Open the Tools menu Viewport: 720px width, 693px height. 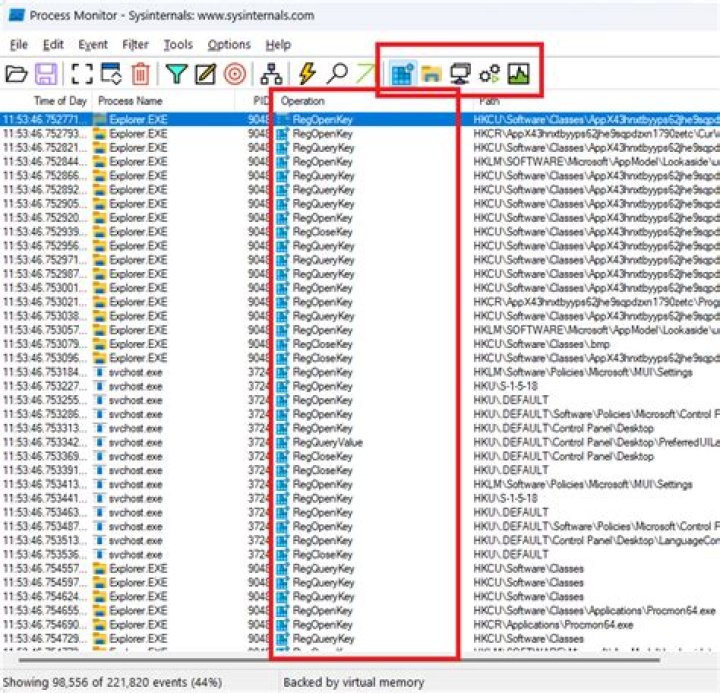click(178, 45)
